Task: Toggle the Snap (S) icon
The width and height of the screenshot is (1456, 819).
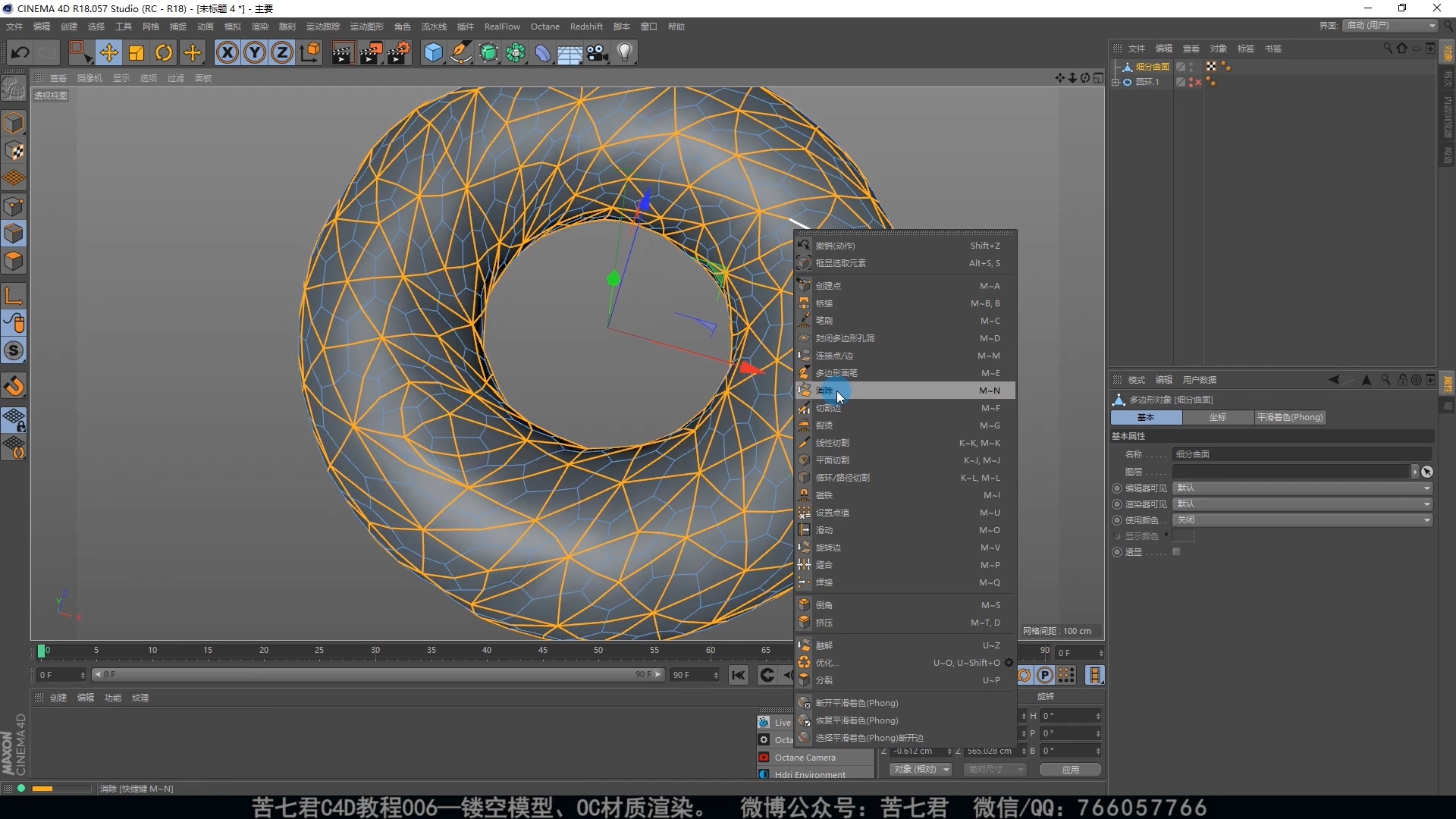Action: (x=14, y=350)
